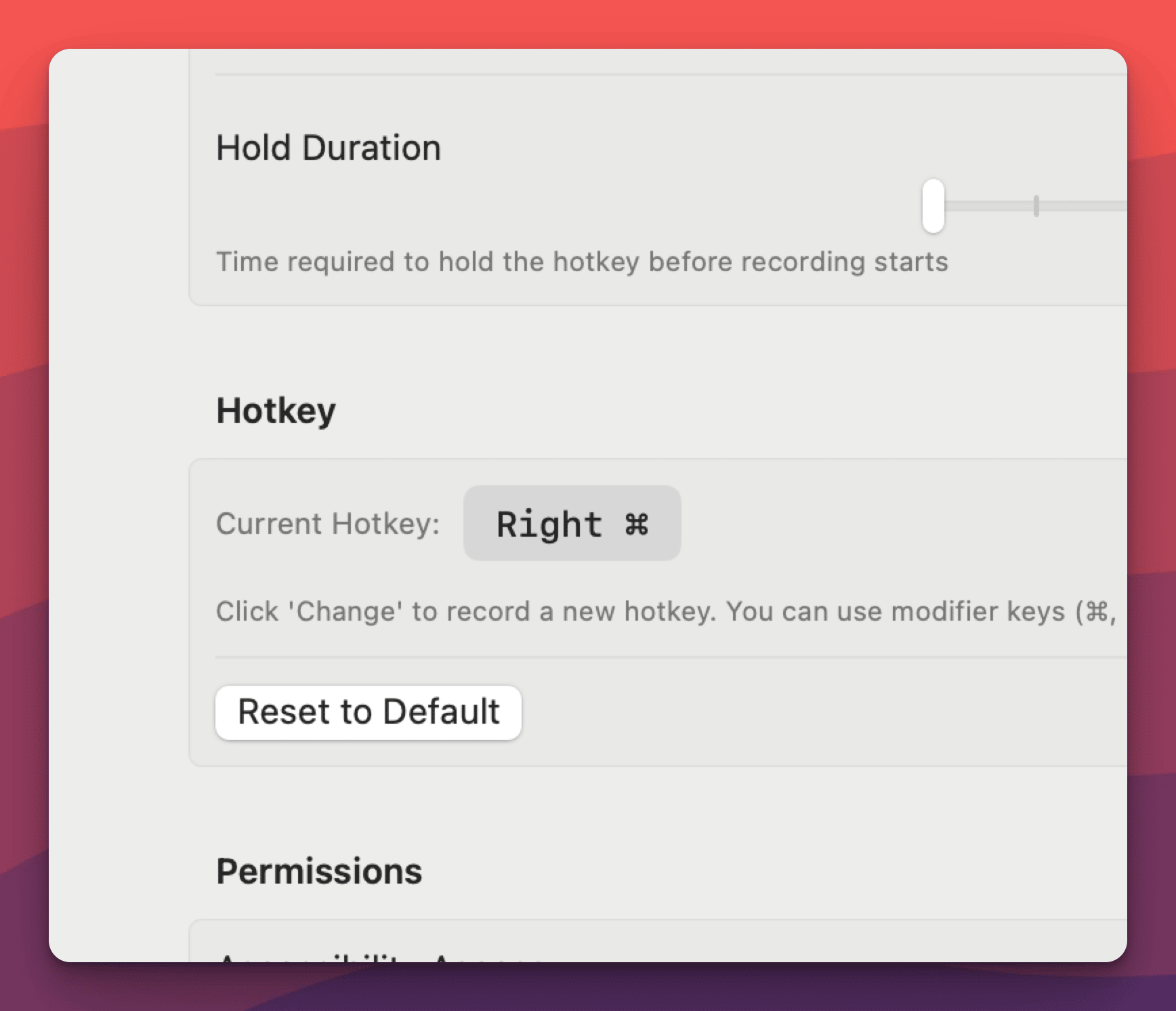Click the Hotkey section heading
1176x1011 pixels.
pos(276,411)
